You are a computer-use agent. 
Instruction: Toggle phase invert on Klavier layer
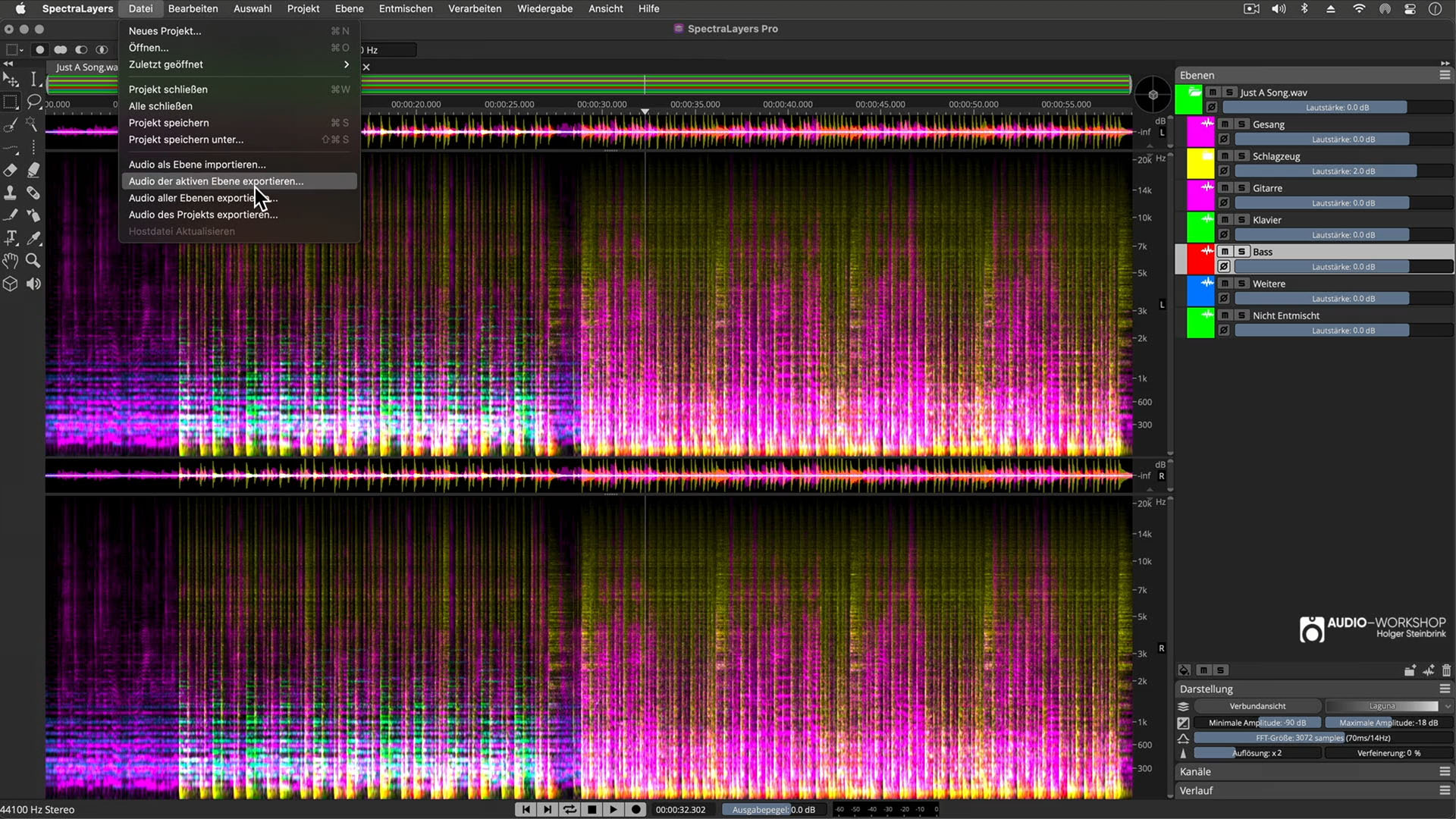1224,235
